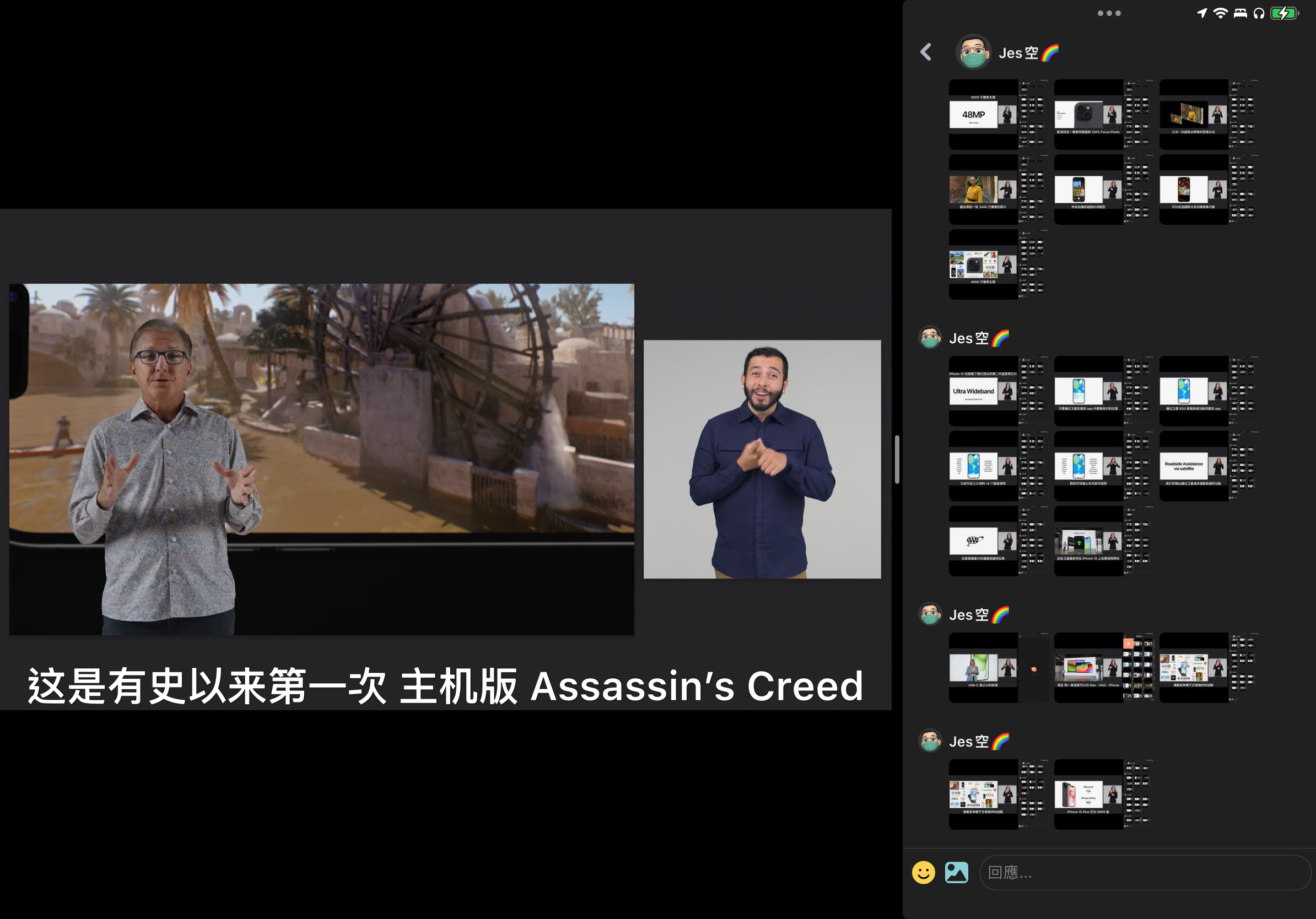Tap the three-dot multitasking control
Image resolution: width=1316 pixels, height=919 pixels.
(x=1109, y=13)
